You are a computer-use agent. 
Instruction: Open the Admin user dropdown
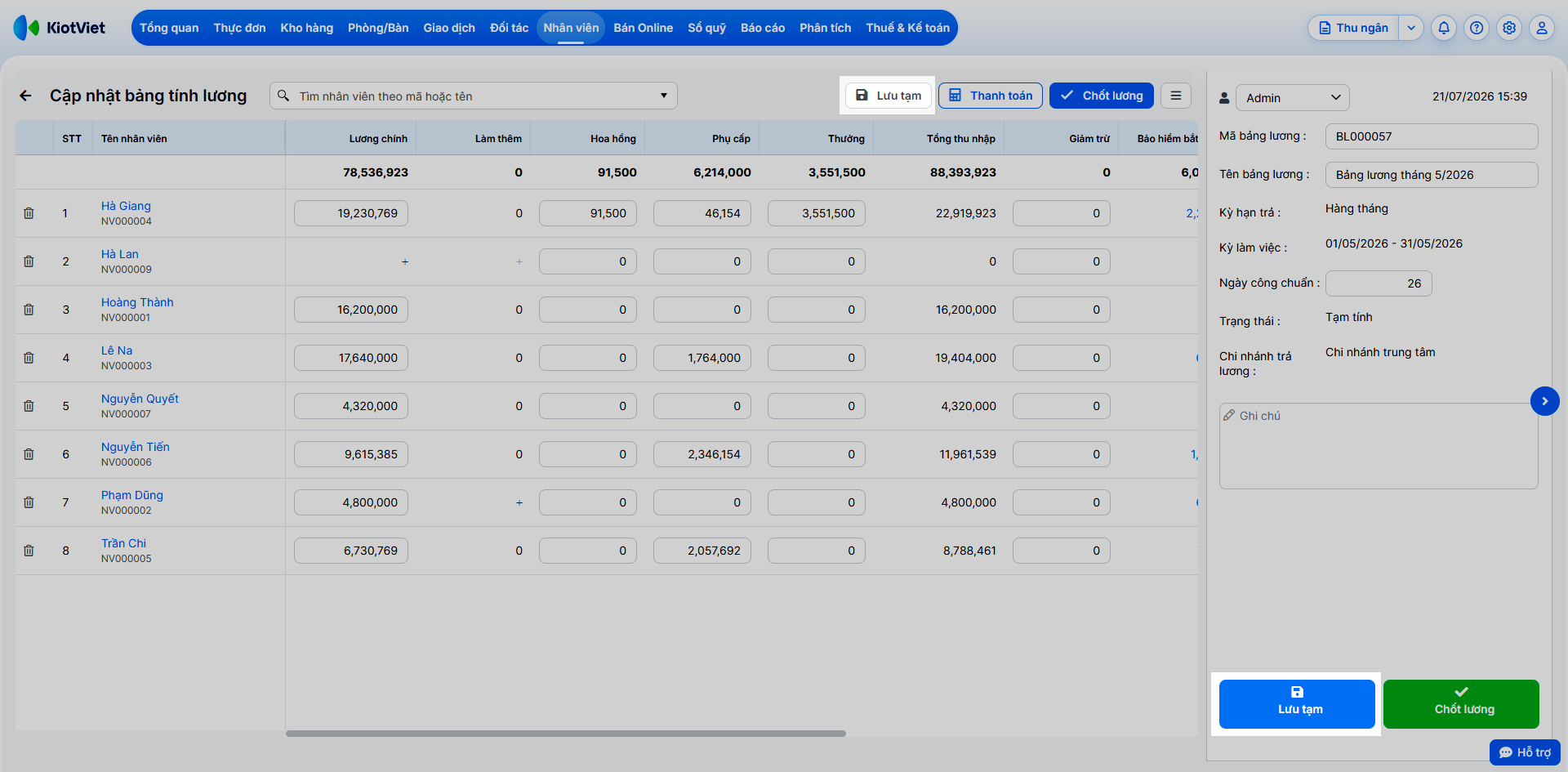coord(1293,98)
